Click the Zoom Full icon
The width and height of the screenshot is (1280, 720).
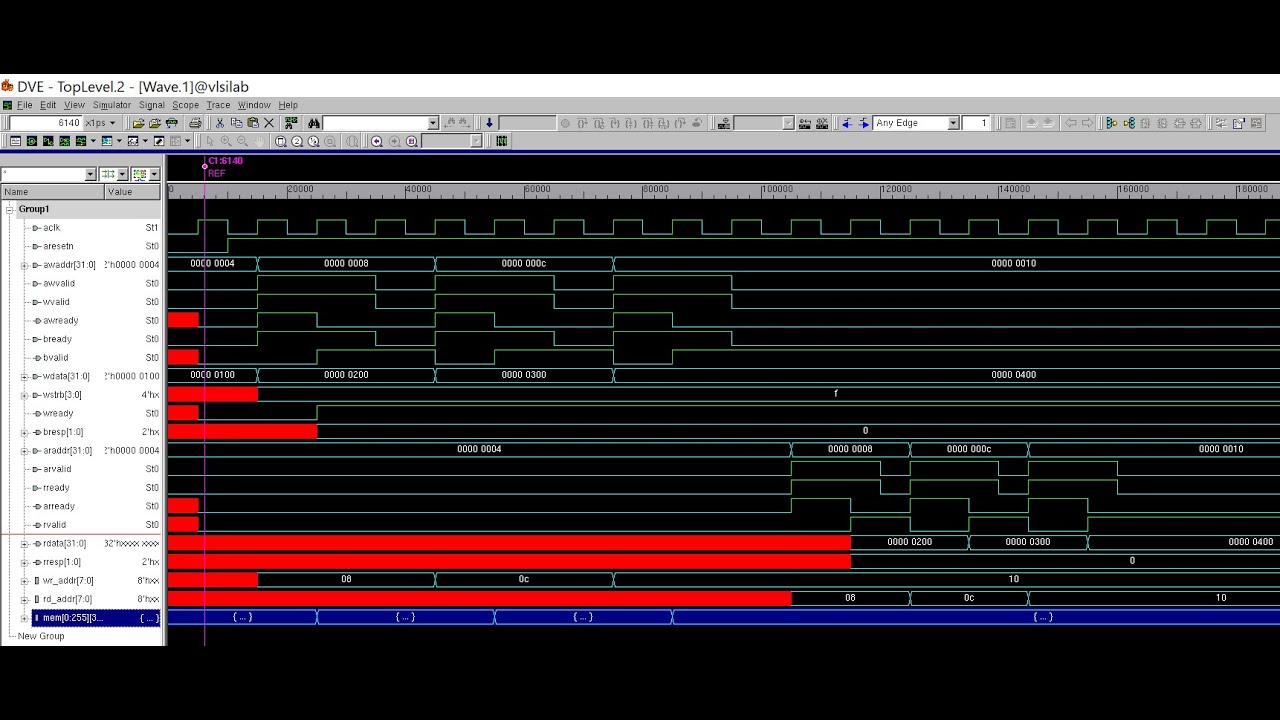tap(281, 141)
